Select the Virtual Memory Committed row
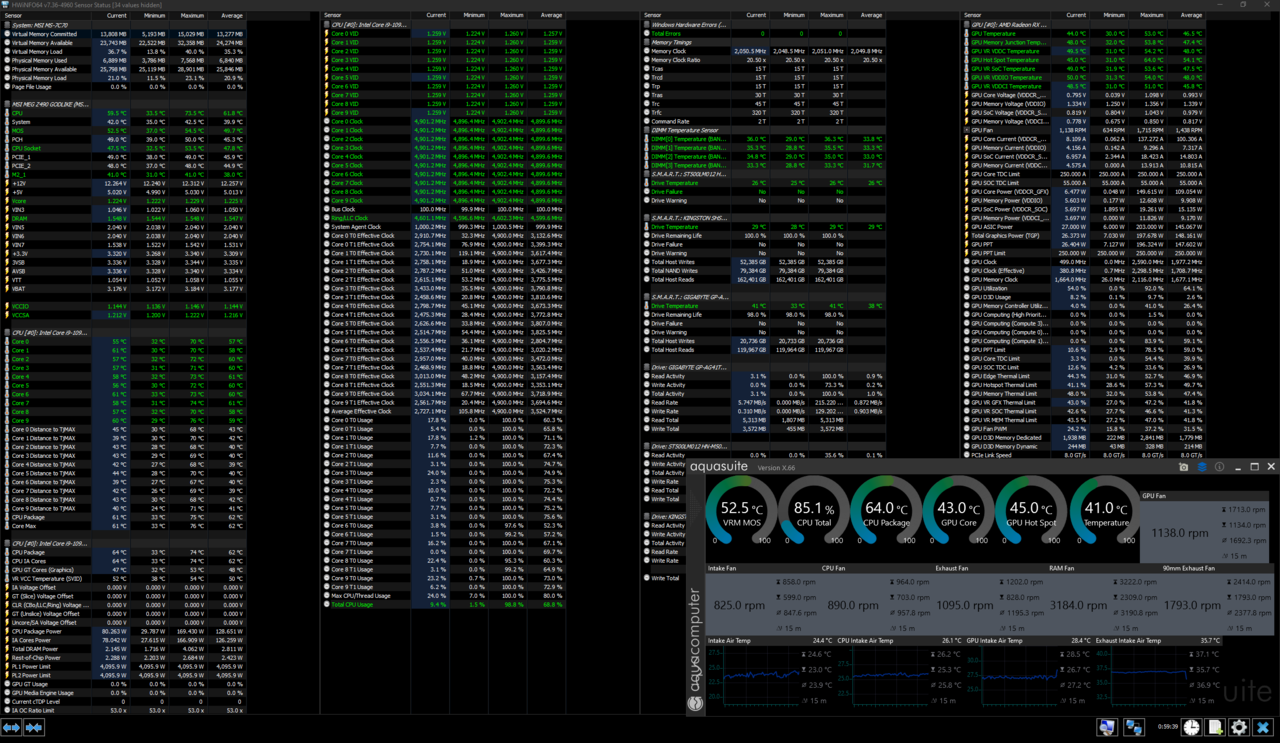The image size is (1280, 743). click(x=44, y=34)
